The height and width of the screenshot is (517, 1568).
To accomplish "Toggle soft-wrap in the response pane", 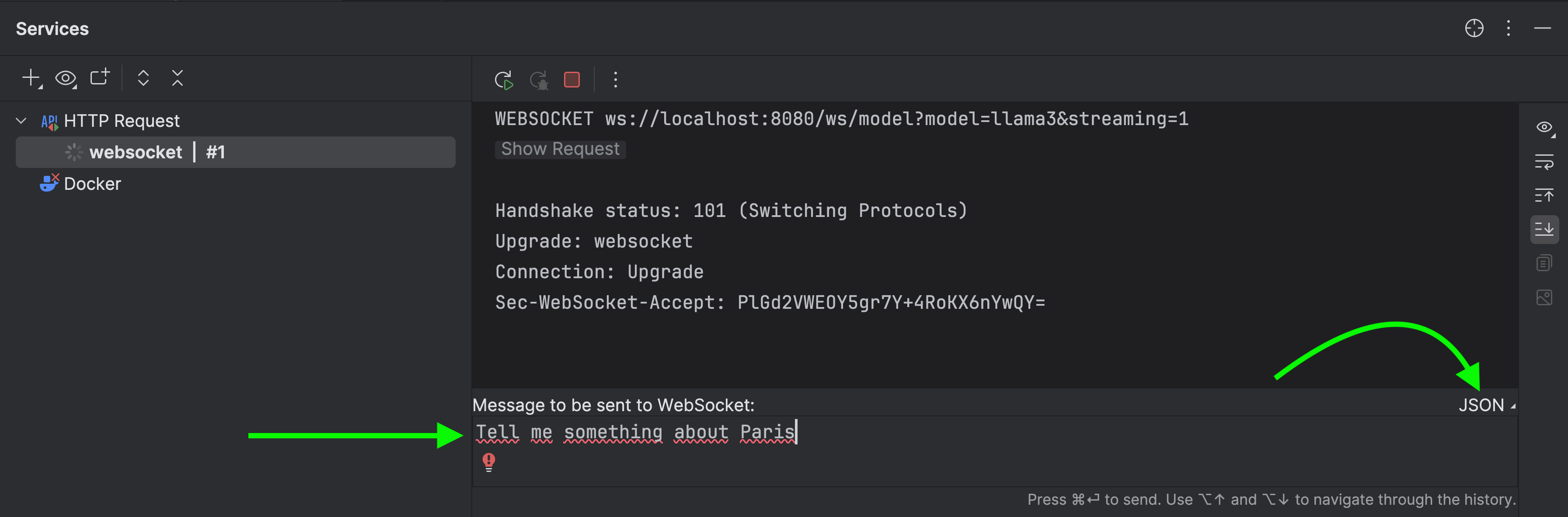I will coord(1544,162).
